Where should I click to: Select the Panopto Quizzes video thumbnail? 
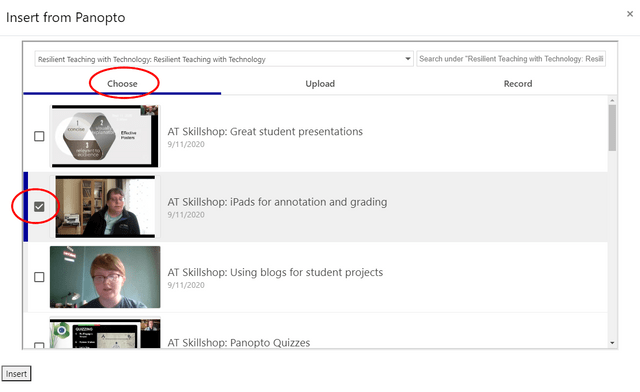click(105, 333)
